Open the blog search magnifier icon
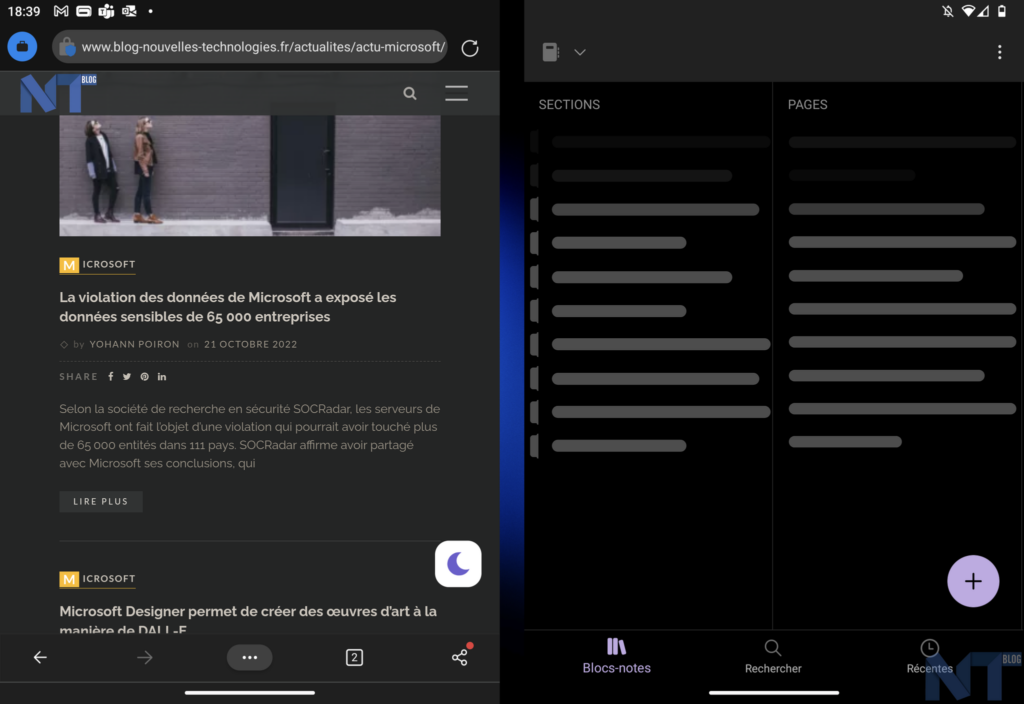 click(409, 93)
